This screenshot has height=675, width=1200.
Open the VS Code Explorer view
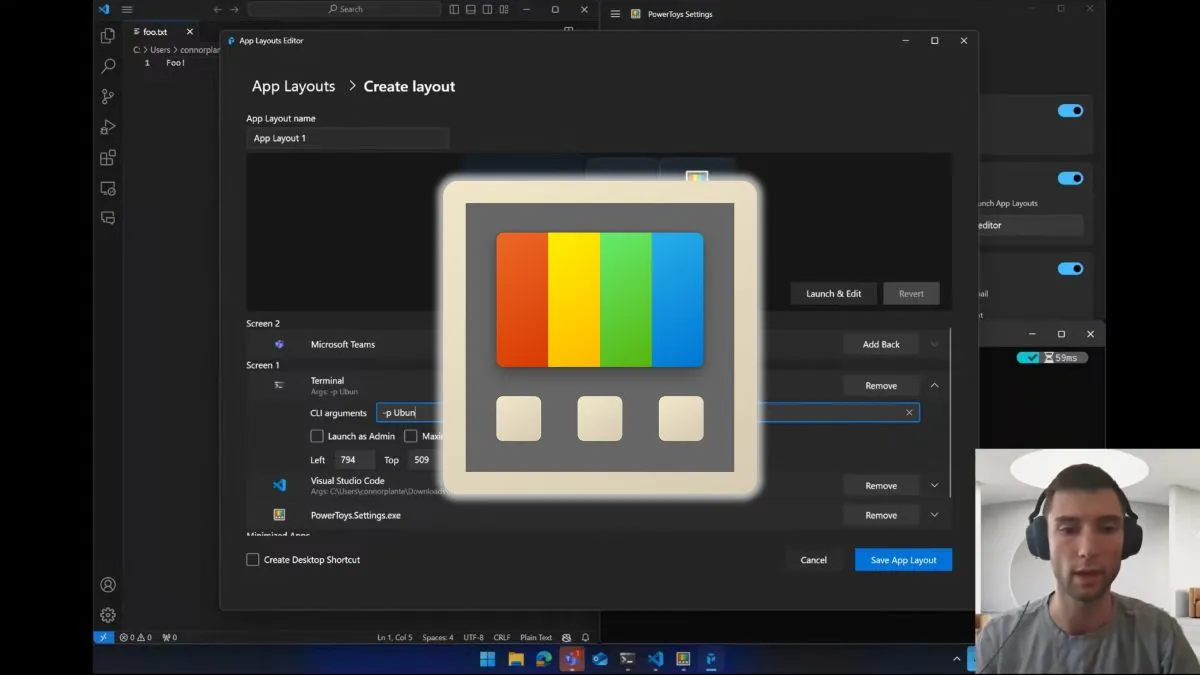(x=108, y=36)
